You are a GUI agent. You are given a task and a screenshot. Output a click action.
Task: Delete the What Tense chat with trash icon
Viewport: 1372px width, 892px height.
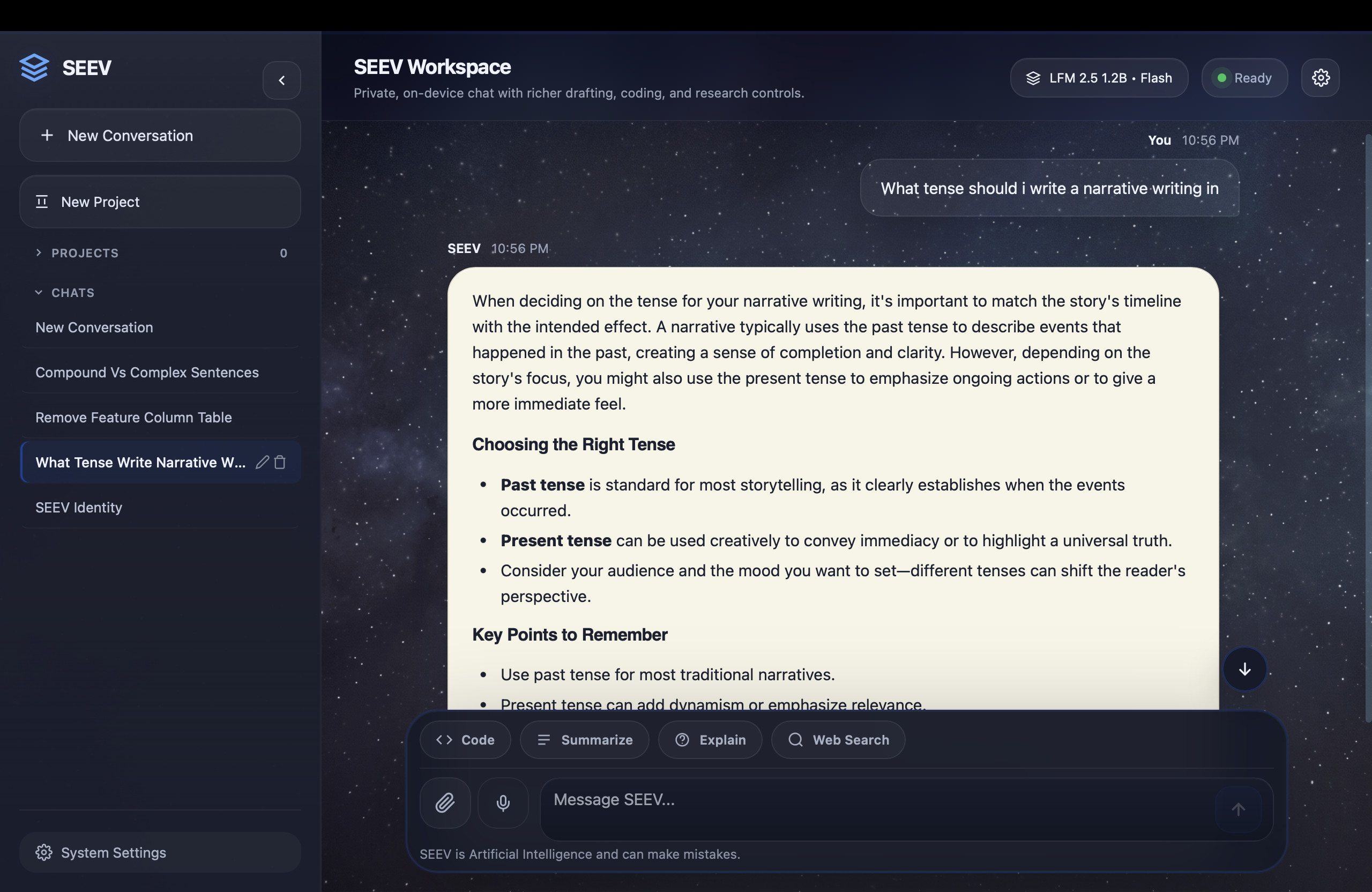[280, 463]
